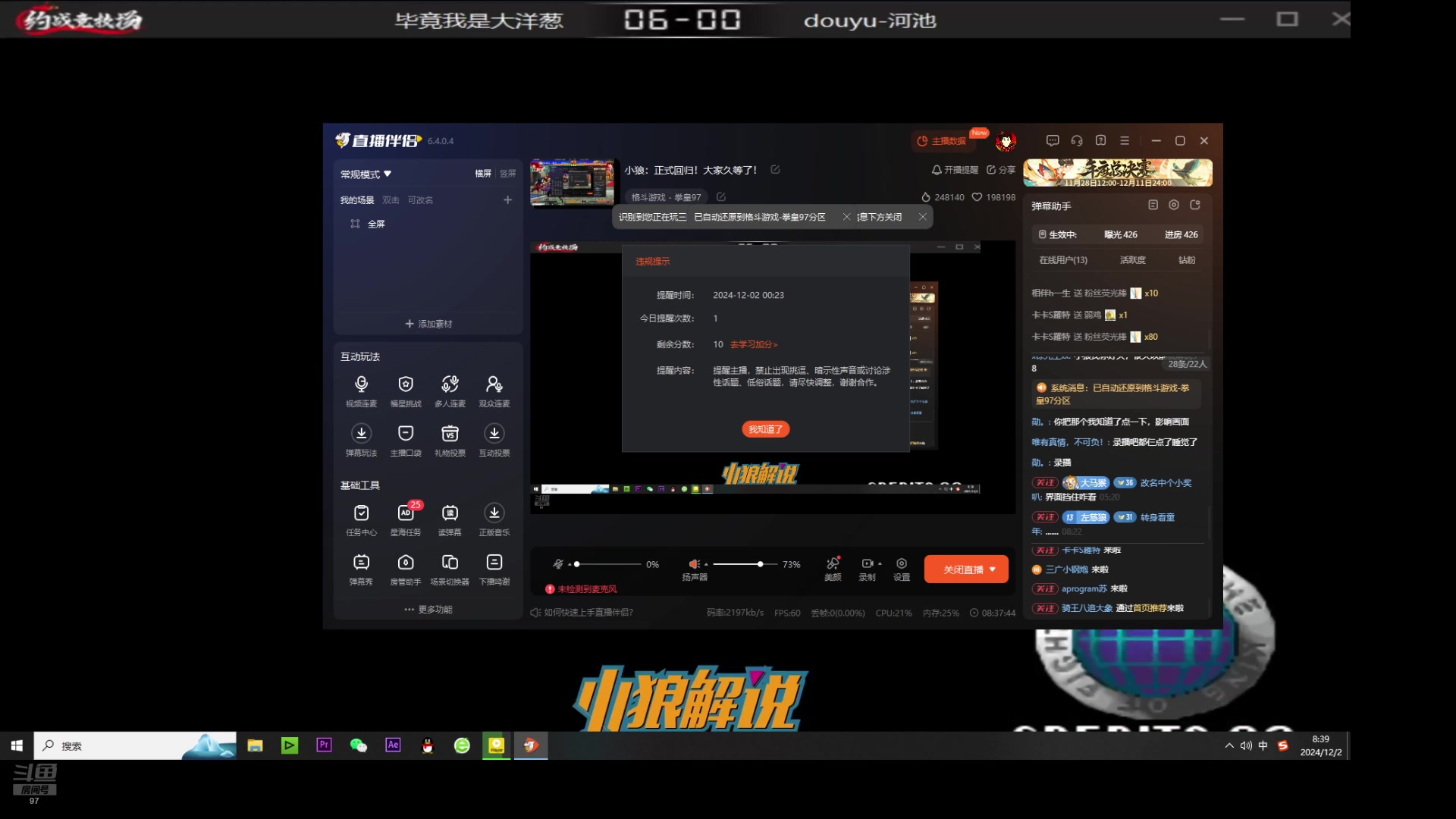This screenshot has height=819, width=1456.
Task: Switch to 竖屏 portrait mode
Action: pos(508,174)
